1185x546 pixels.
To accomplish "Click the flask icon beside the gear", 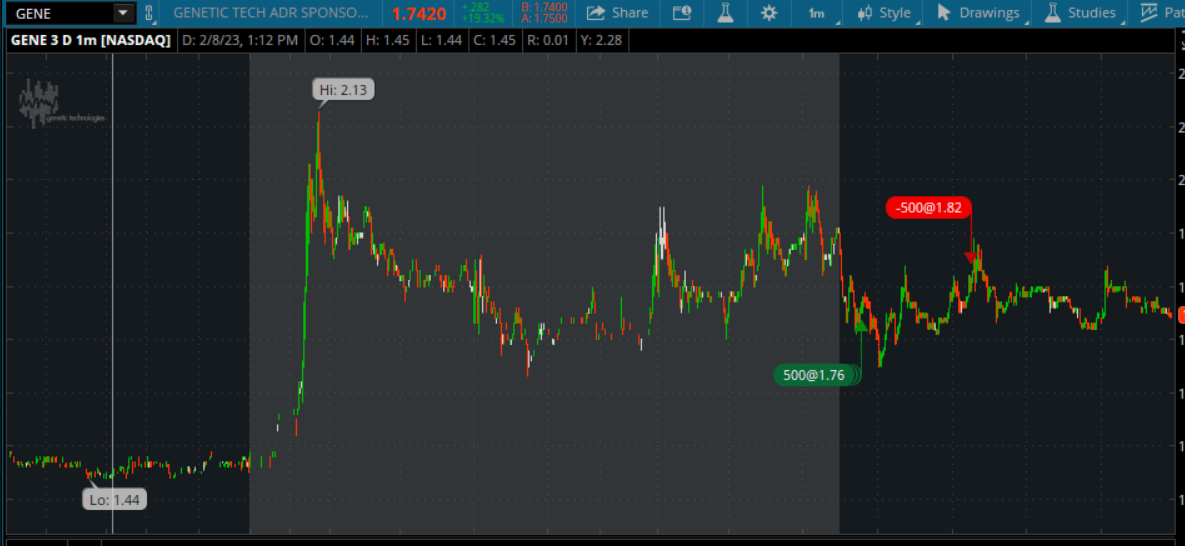I will point(726,13).
